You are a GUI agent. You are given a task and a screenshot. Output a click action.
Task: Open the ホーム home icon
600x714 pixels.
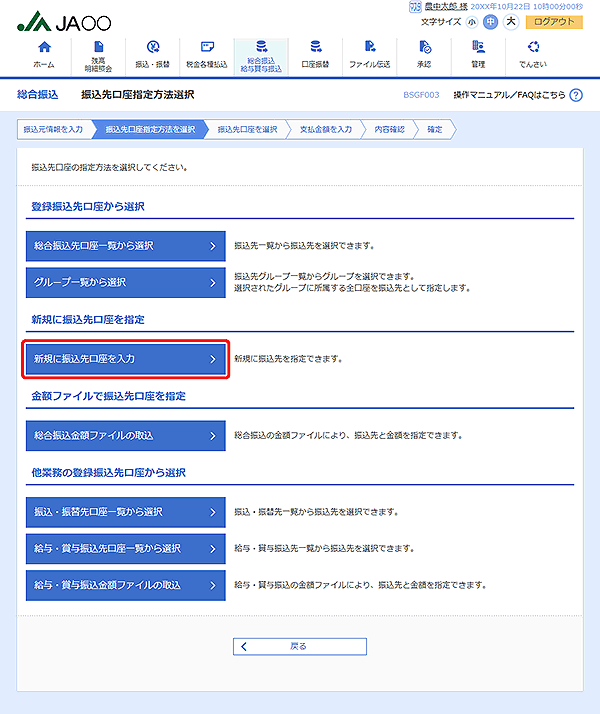[44, 53]
